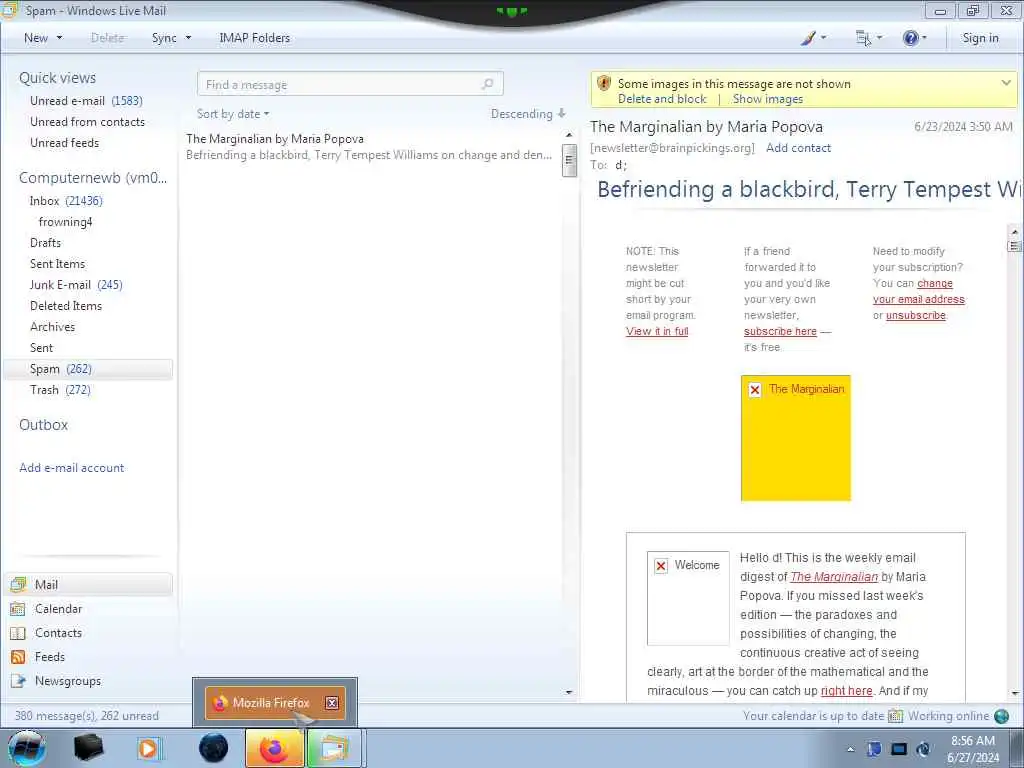
Task: Click the broken Welcome image placeholder
Action: [688, 598]
